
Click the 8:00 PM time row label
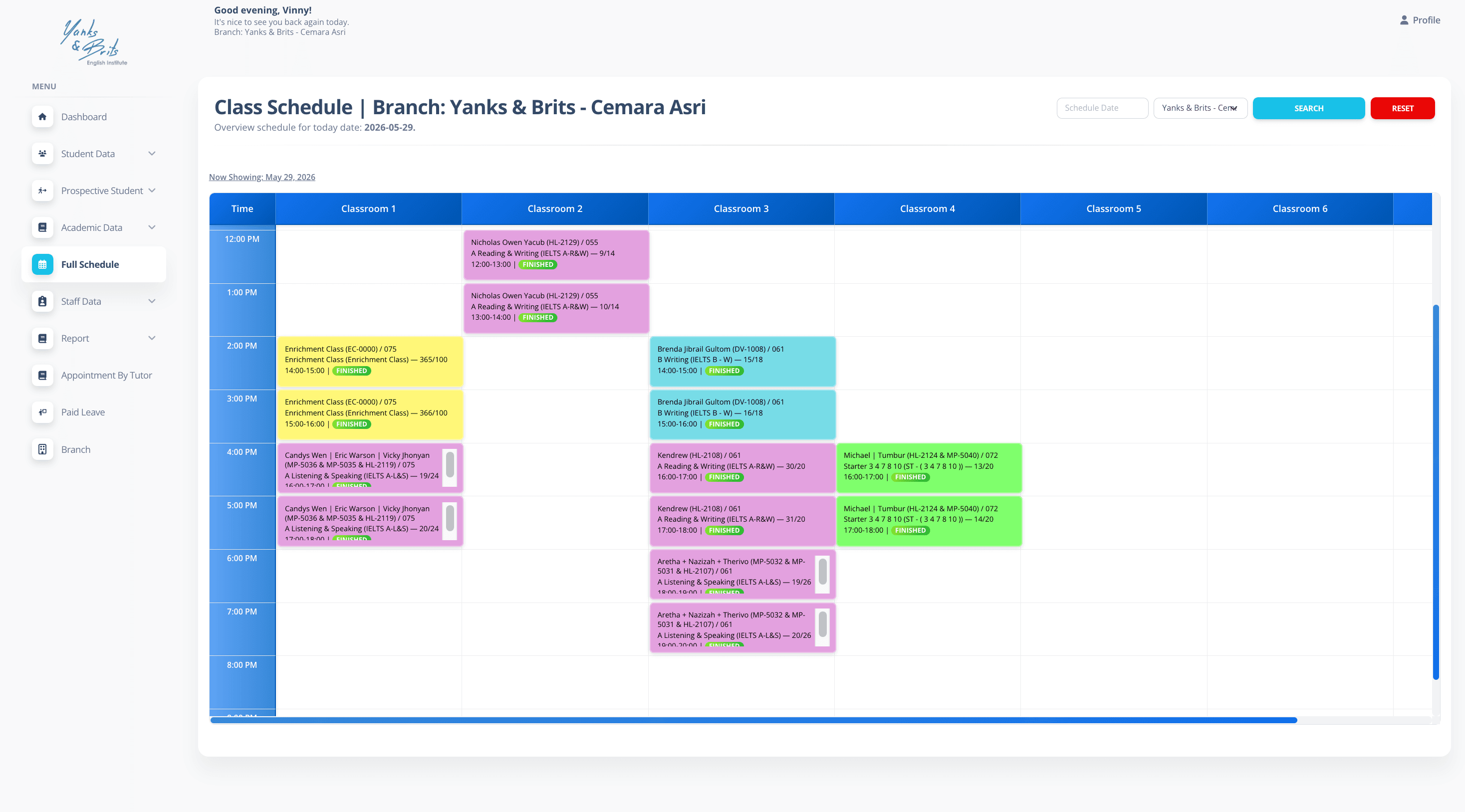pos(242,665)
